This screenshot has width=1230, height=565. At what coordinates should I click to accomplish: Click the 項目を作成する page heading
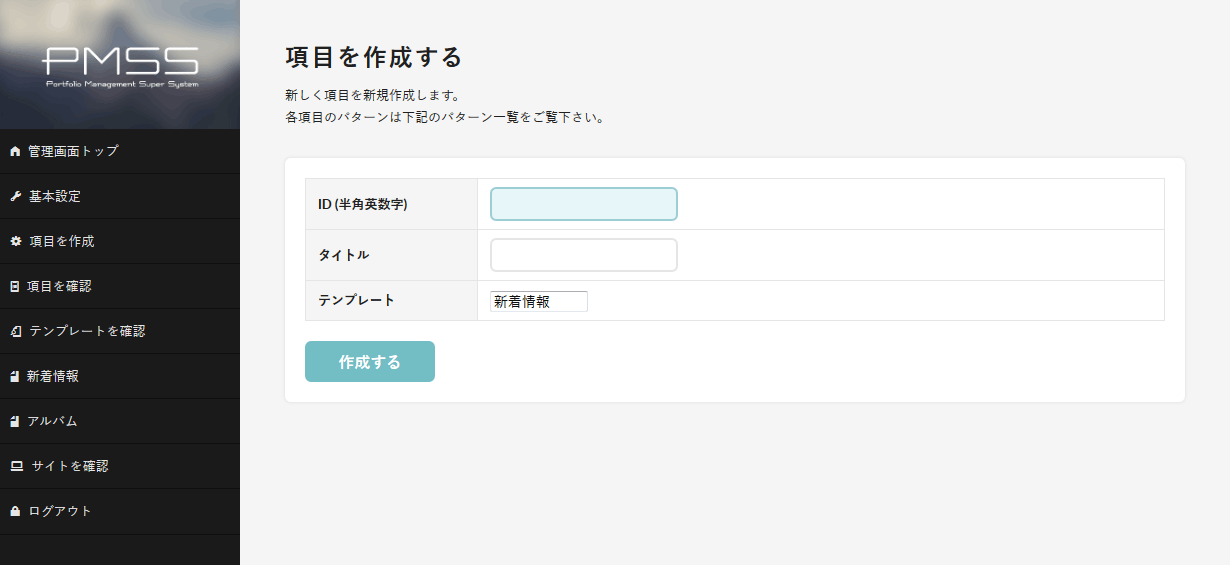click(x=374, y=57)
